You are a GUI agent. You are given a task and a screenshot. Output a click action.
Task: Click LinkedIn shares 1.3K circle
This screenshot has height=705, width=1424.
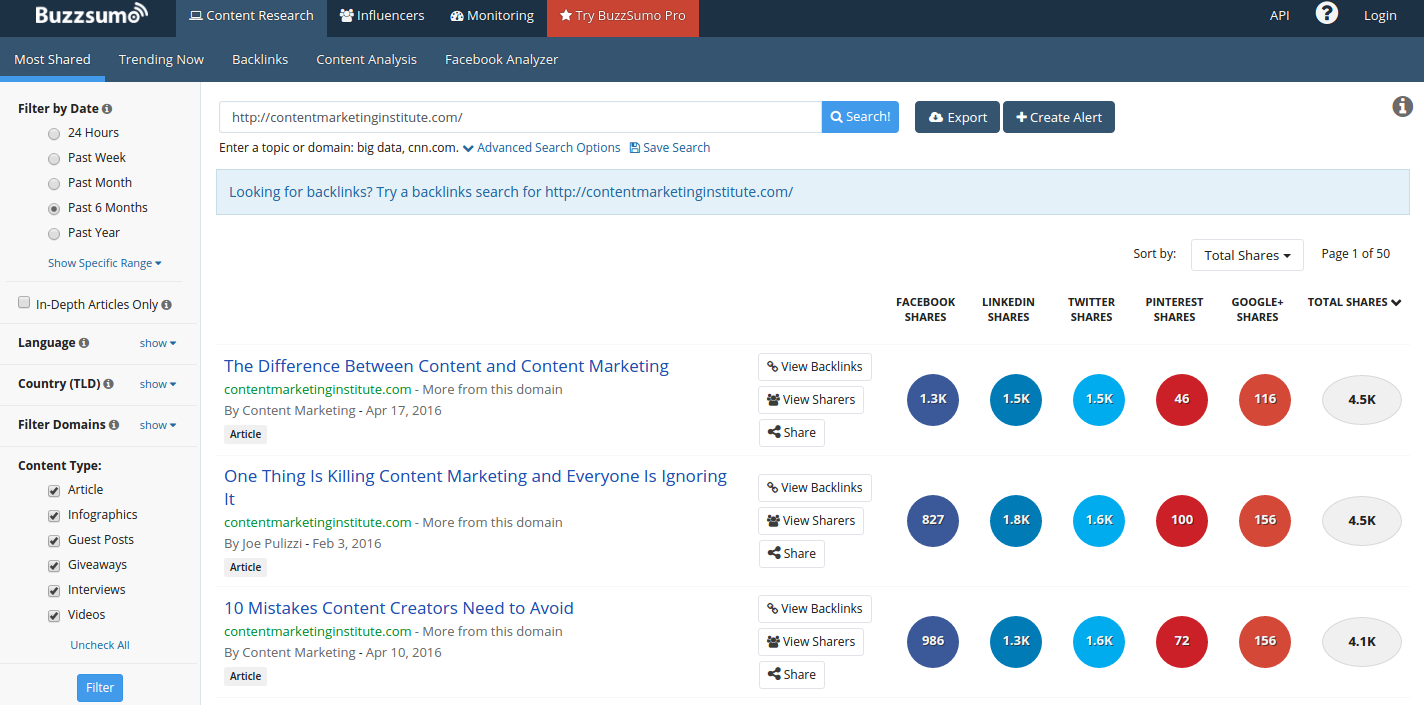[1016, 641]
